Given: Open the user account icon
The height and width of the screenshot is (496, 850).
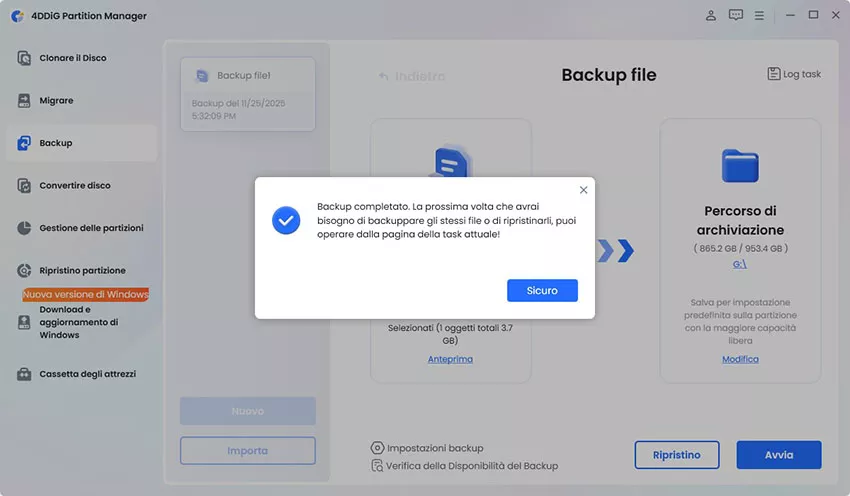Looking at the screenshot, I should click(x=711, y=15).
